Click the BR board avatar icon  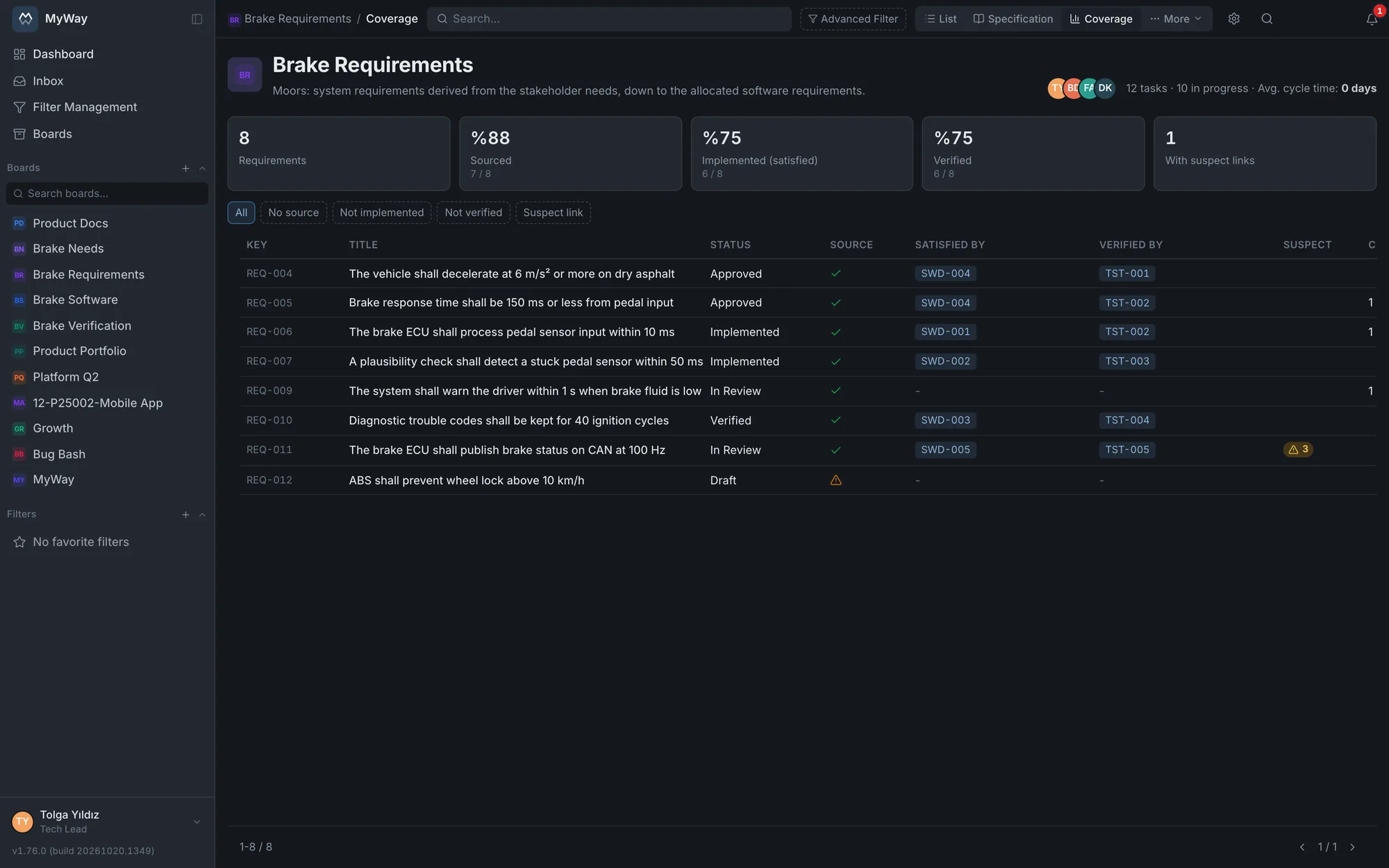tap(244, 75)
